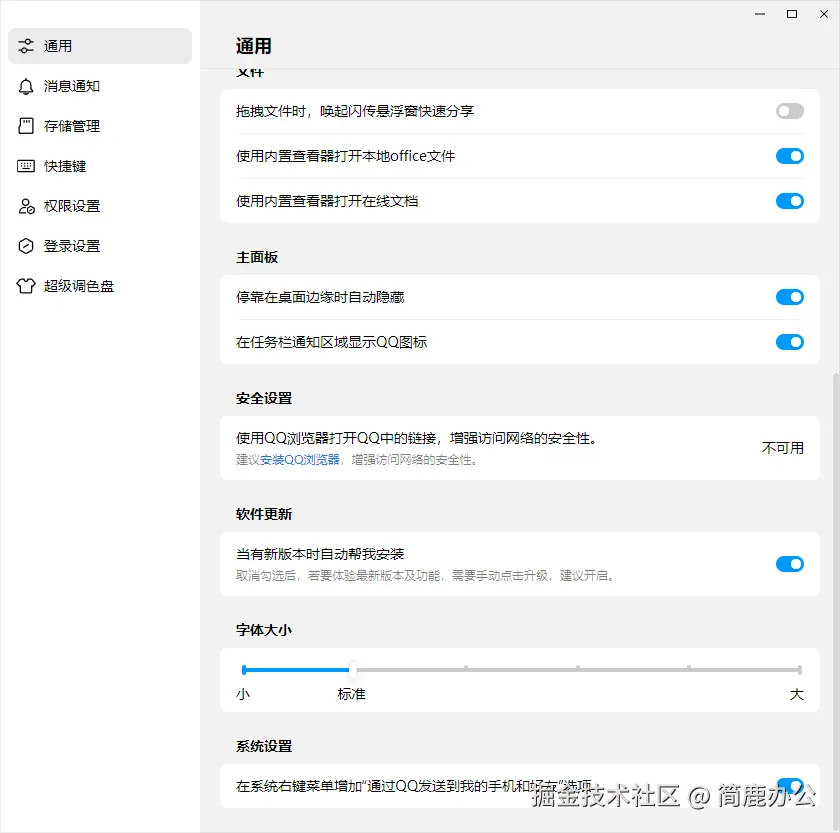The height and width of the screenshot is (833, 840).
Task: Click the font size slider handle at 标准
Action: click(x=351, y=670)
